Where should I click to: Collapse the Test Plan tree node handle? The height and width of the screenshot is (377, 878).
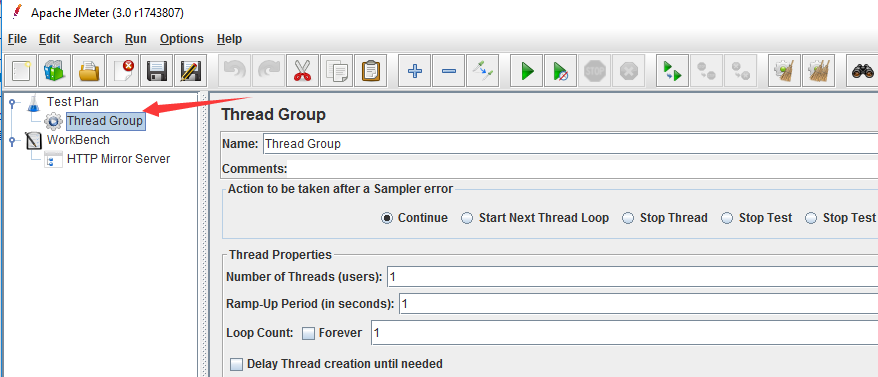pos(12,103)
